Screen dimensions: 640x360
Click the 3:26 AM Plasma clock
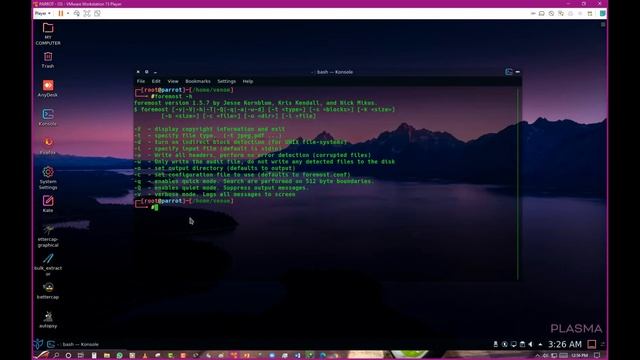pyautogui.click(x=564, y=344)
